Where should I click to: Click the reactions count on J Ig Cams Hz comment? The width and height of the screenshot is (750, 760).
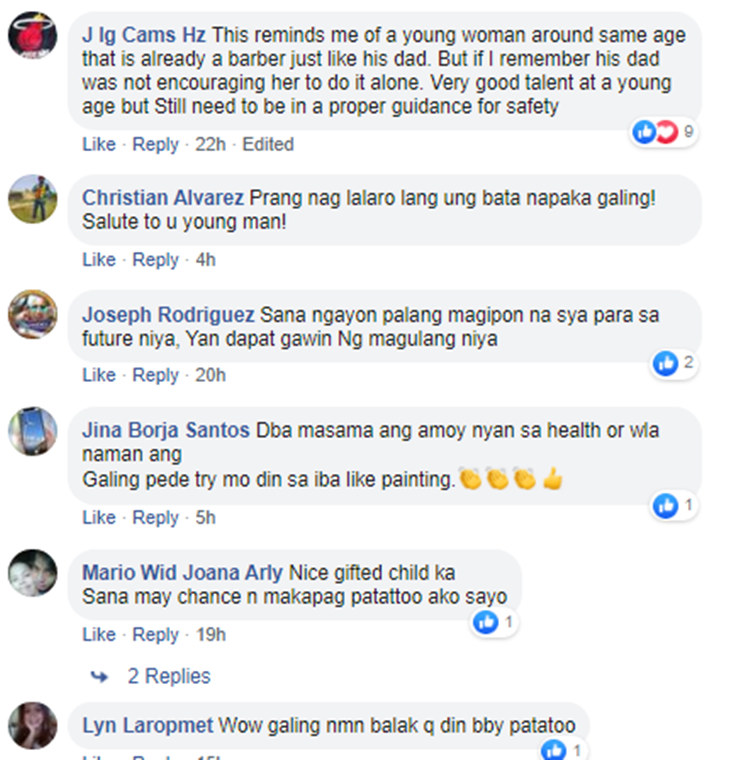click(x=688, y=131)
